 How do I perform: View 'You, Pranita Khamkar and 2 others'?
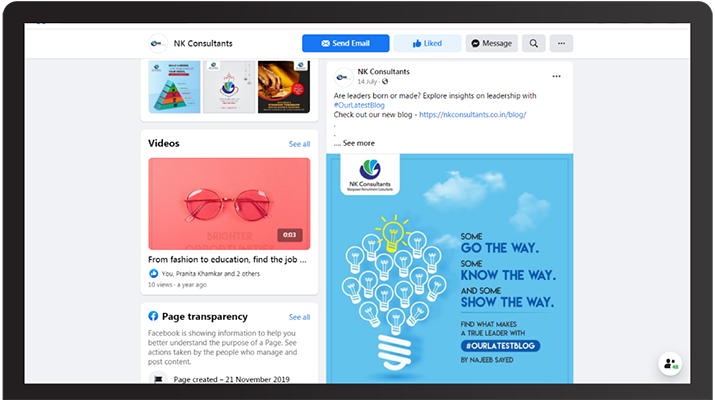211,274
